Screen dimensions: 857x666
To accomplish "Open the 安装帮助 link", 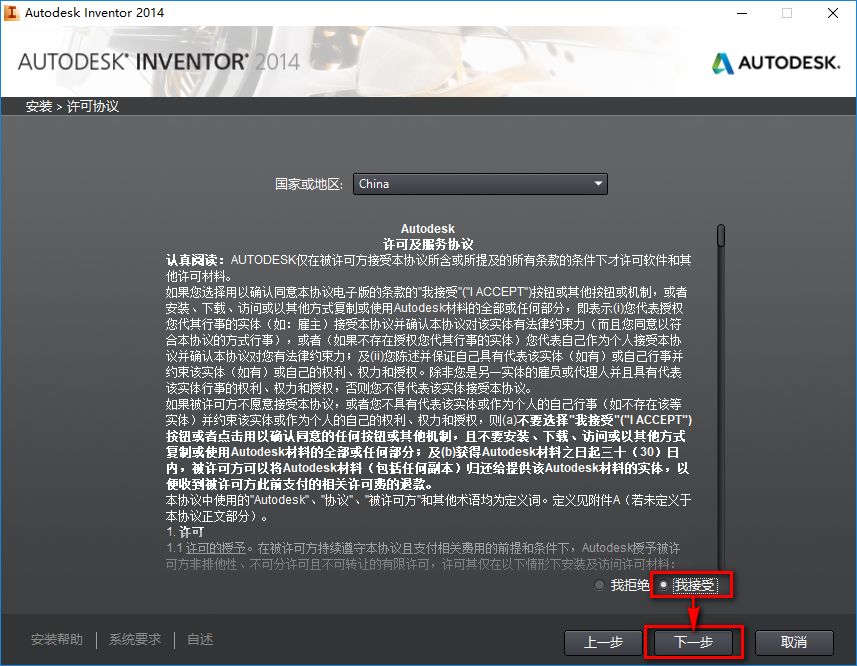I will coord(59,638).
